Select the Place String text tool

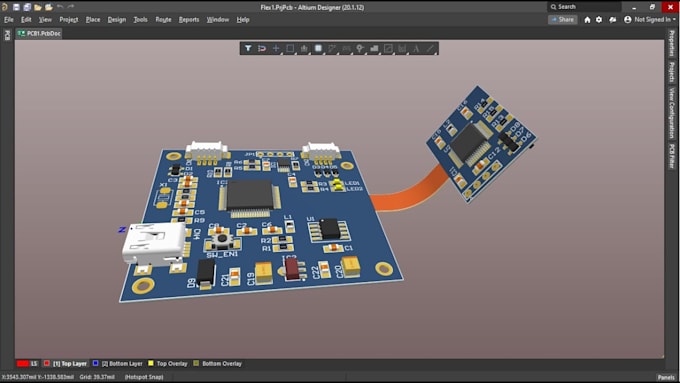click(x=416, y=49)
